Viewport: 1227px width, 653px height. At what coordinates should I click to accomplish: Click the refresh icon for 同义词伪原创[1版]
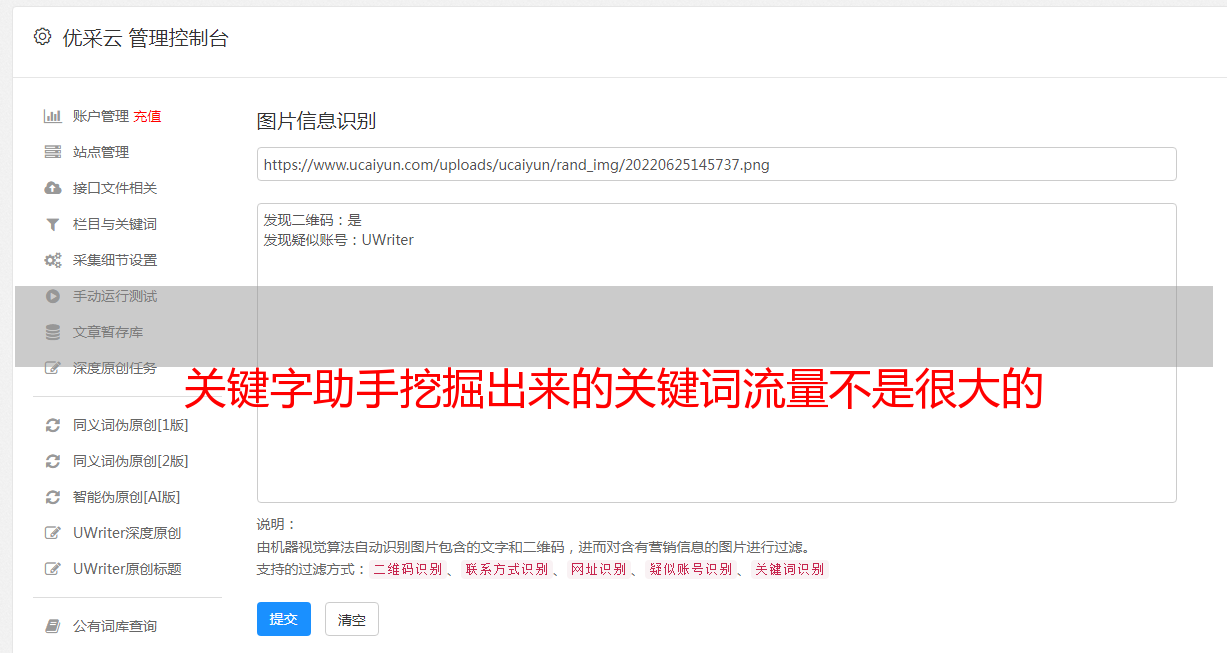click(53, 425)
